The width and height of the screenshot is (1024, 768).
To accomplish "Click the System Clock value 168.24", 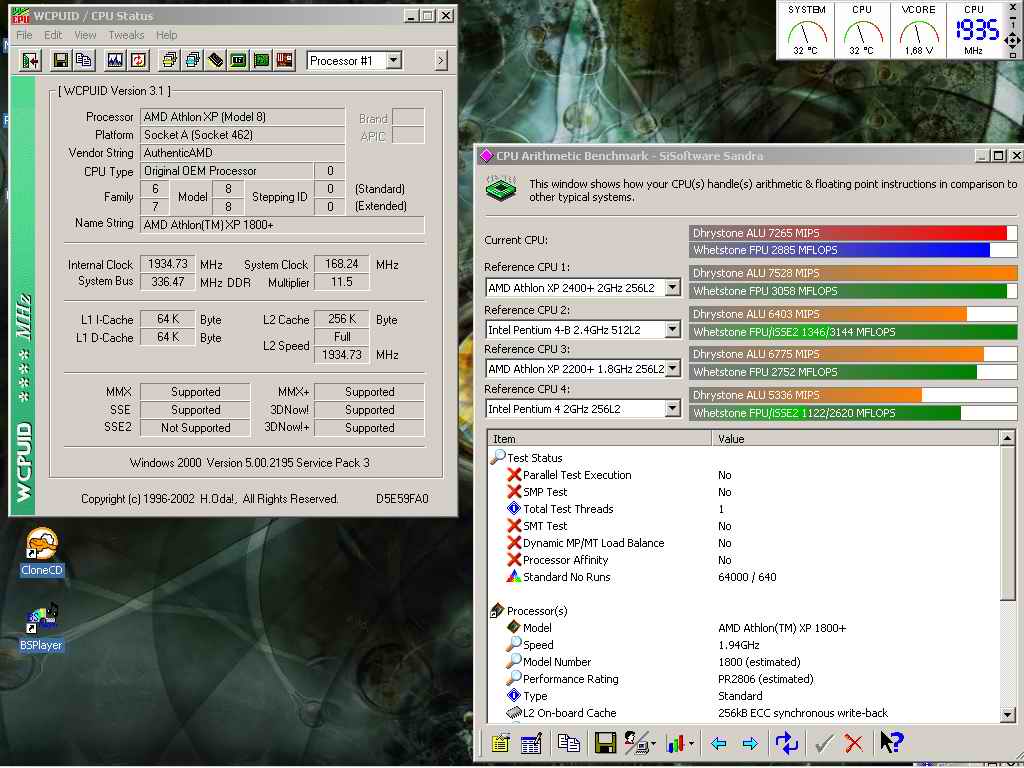I will (x=342, y=264).
